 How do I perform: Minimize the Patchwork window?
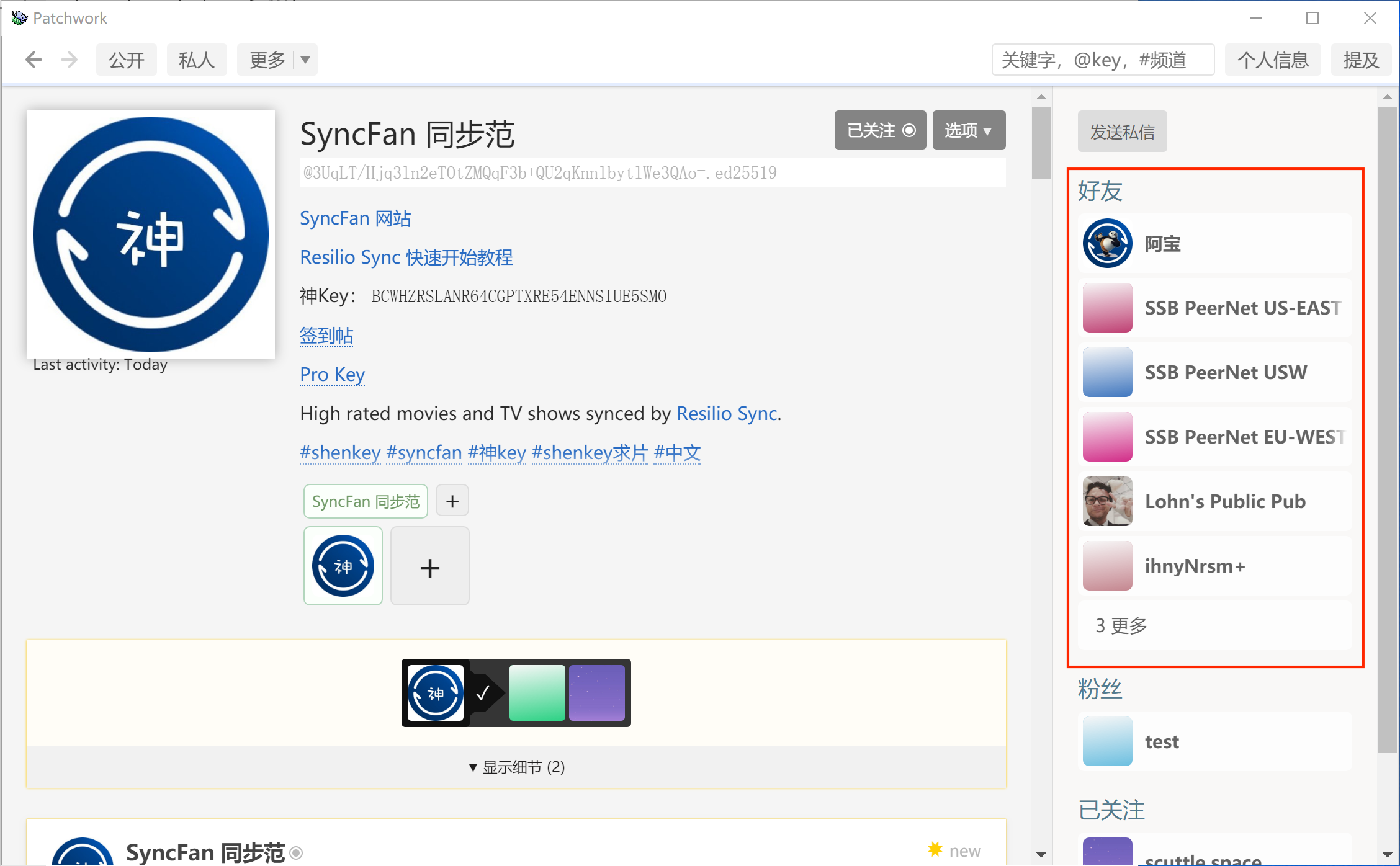click(1256, 18)
